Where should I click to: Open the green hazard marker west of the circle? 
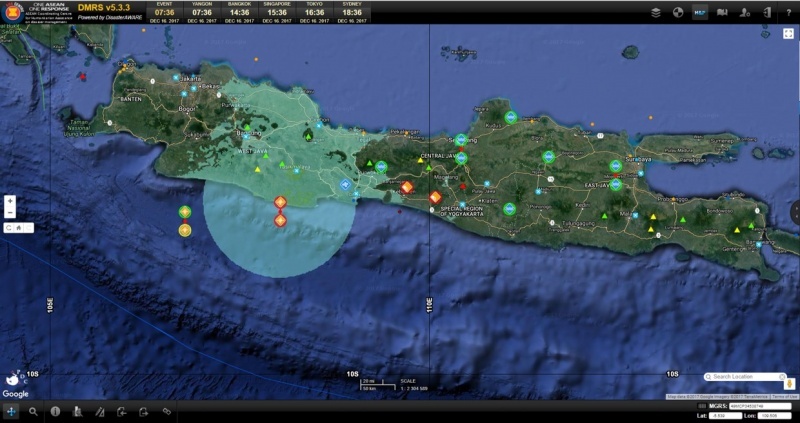(185, 211)
